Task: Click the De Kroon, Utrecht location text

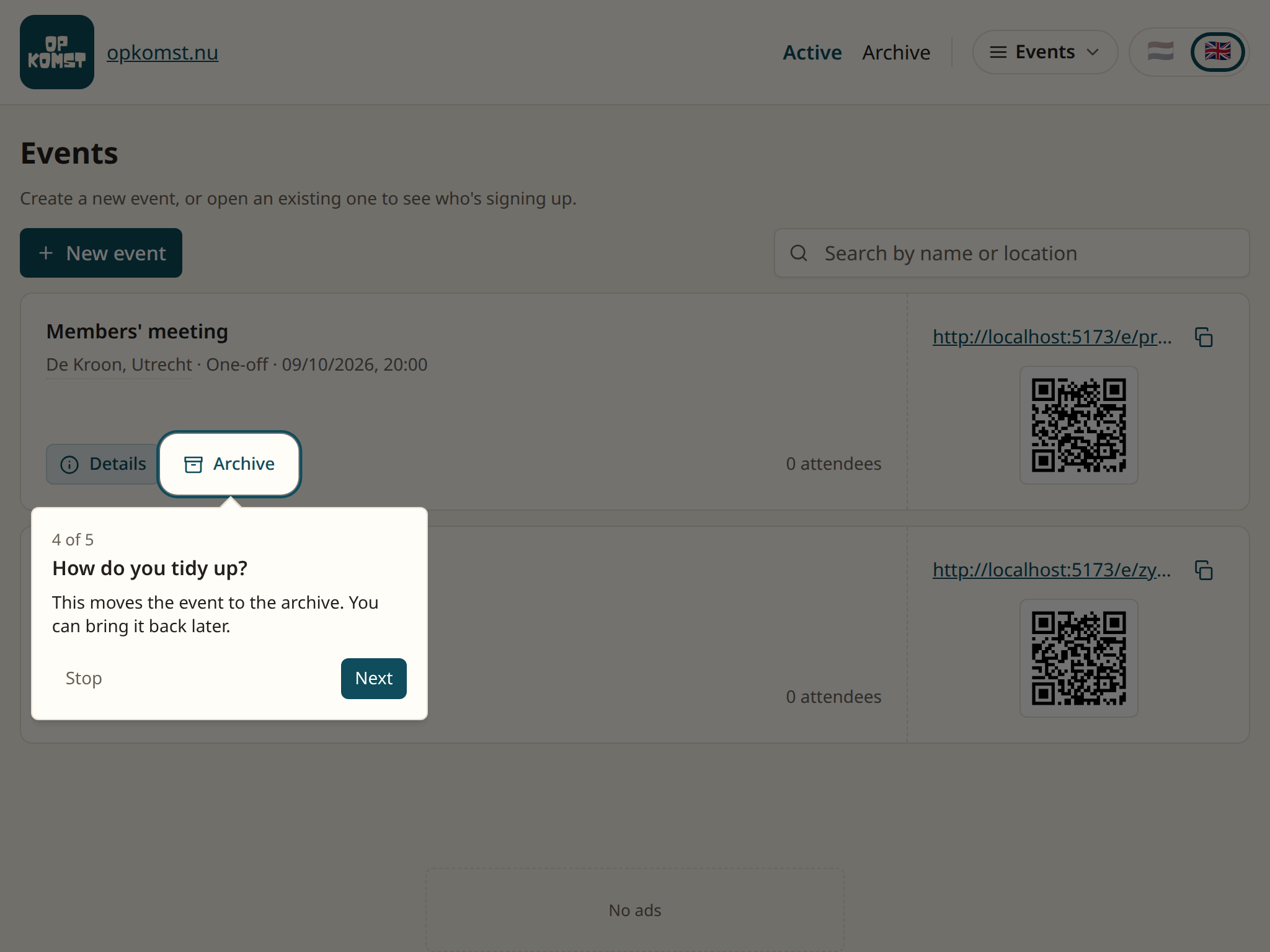Action: pyautogui.click(x=119, y=364)
